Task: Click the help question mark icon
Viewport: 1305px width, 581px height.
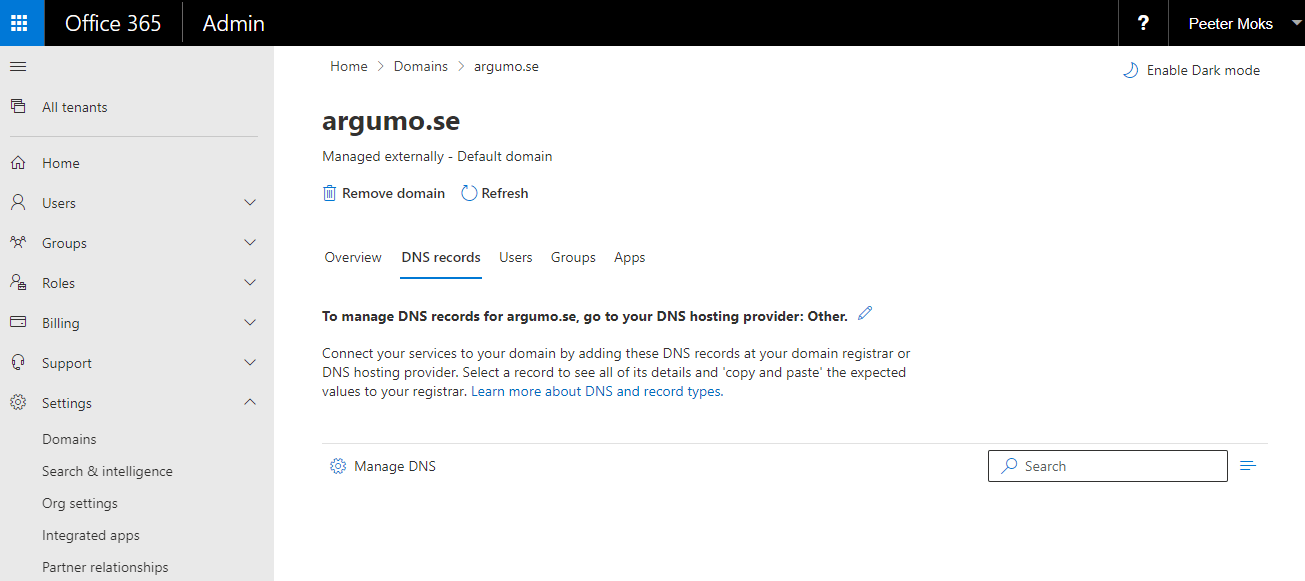Action: tap(1143, 23)
